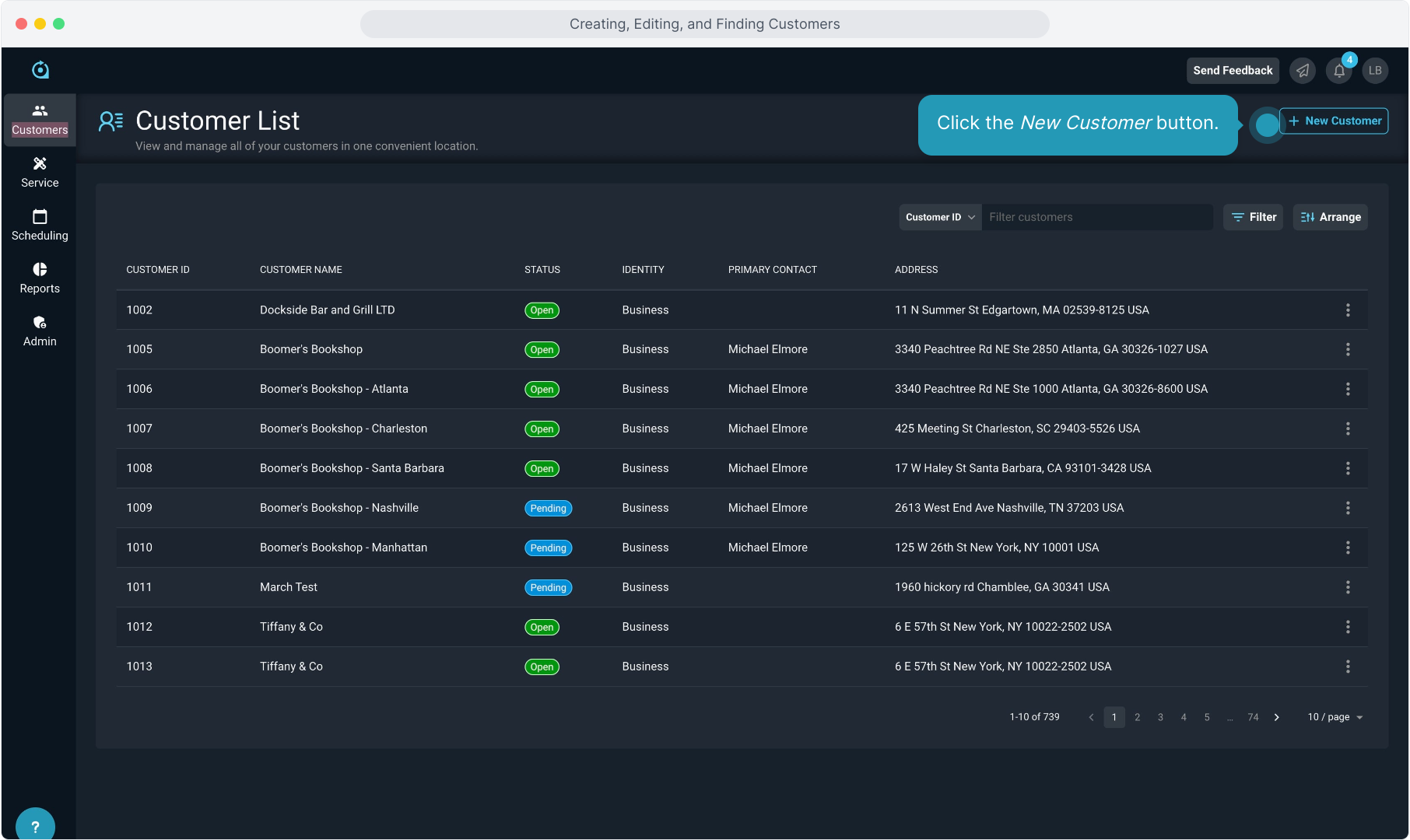Click the paper plane icon in header
This screenshot has height=840, width=1410.
point(1303,71)
